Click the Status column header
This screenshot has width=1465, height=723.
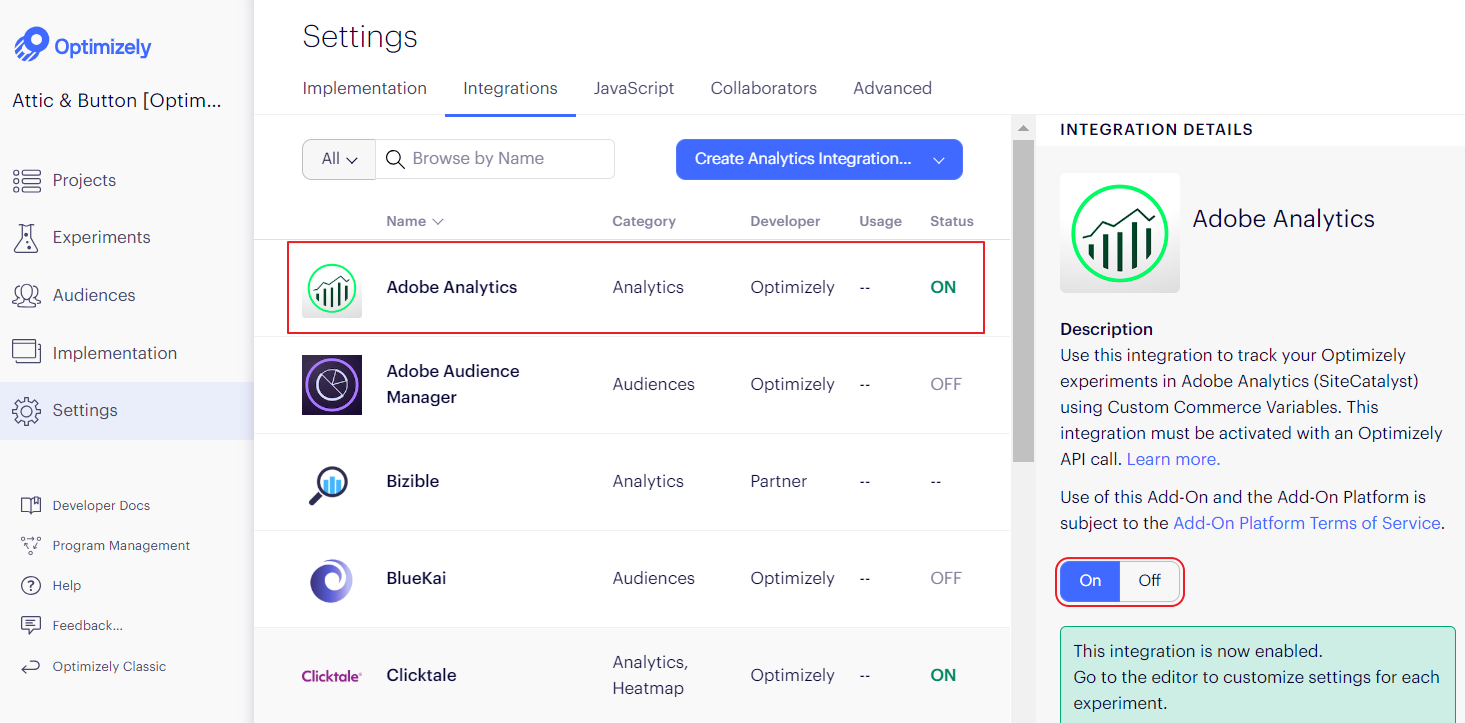(x=952, y=221)
